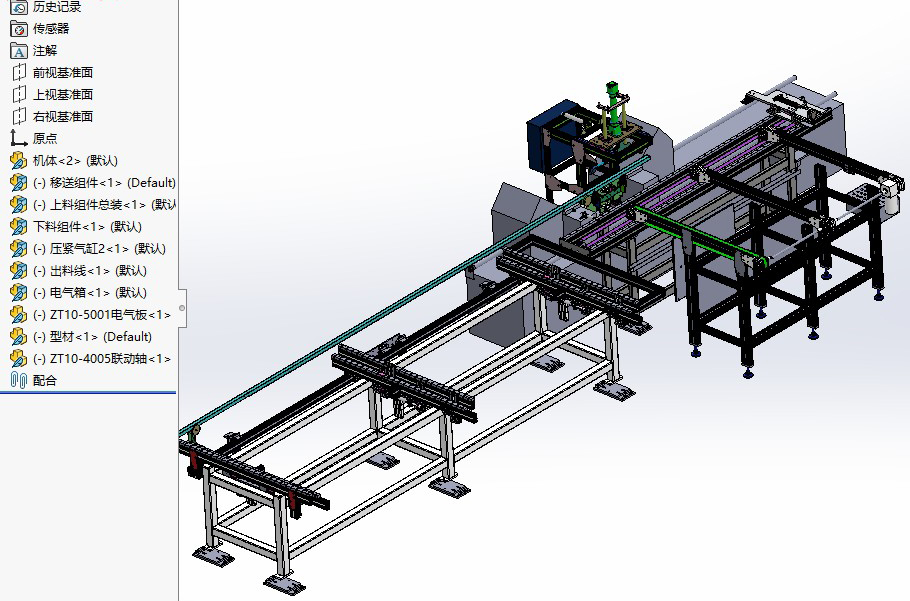
Task: Click the 型材<1> part icon
Action: [19, 337]
